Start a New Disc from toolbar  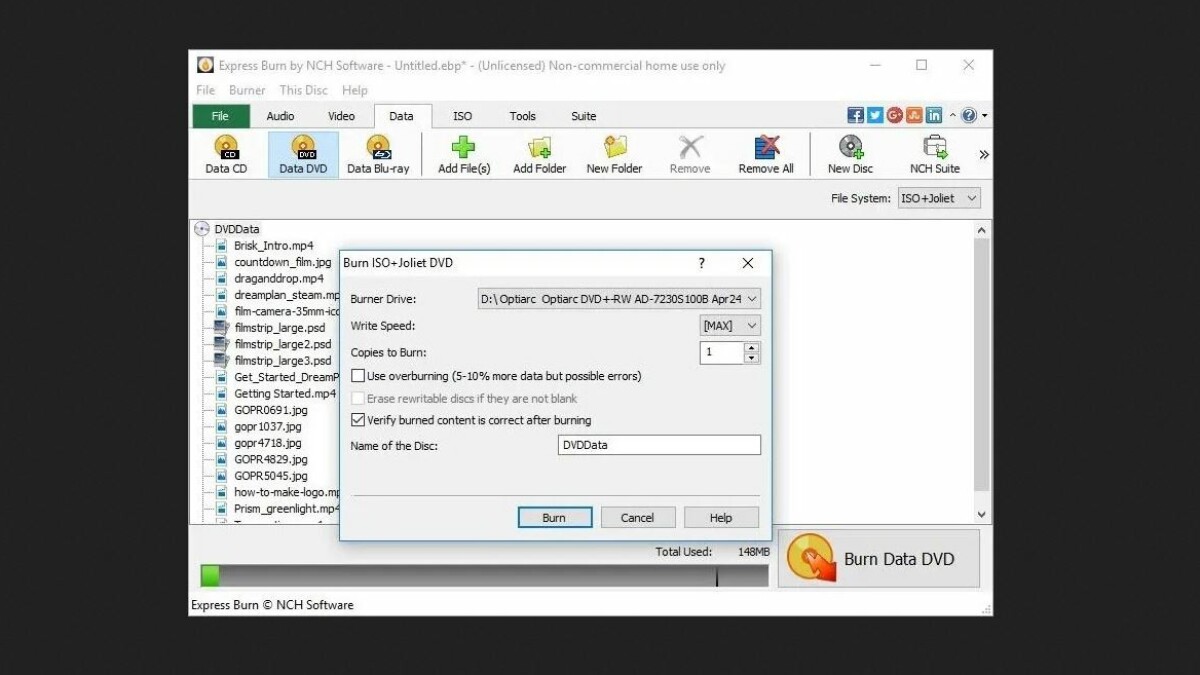coord(850,149)
